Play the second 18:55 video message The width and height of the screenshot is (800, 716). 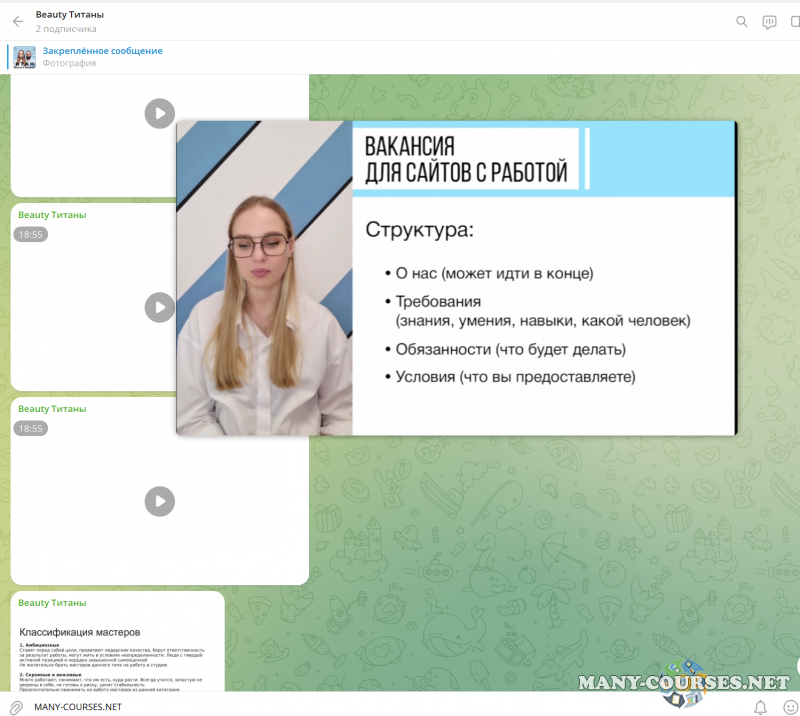(x=159, y=307)
